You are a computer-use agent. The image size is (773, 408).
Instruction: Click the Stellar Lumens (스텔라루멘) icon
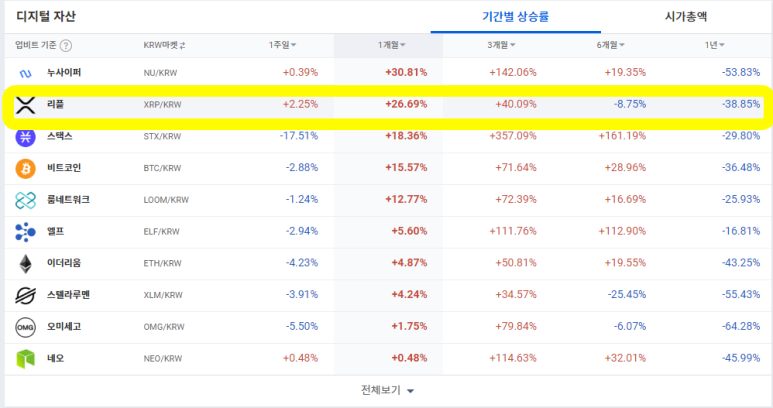25,295
